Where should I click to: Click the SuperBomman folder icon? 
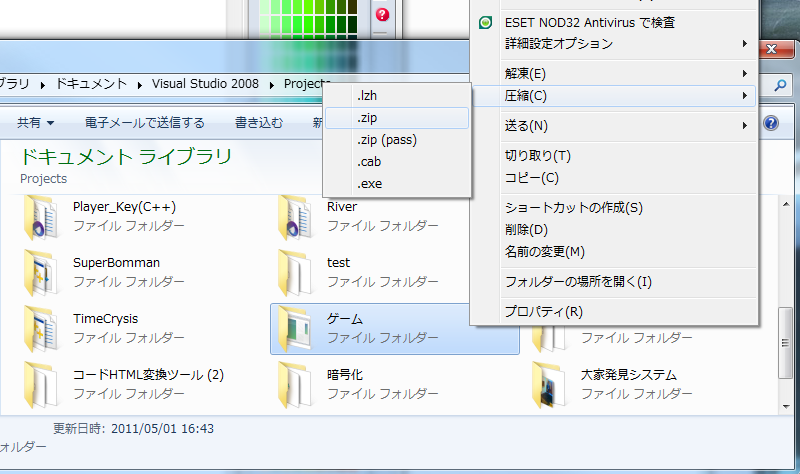[41, 273]
